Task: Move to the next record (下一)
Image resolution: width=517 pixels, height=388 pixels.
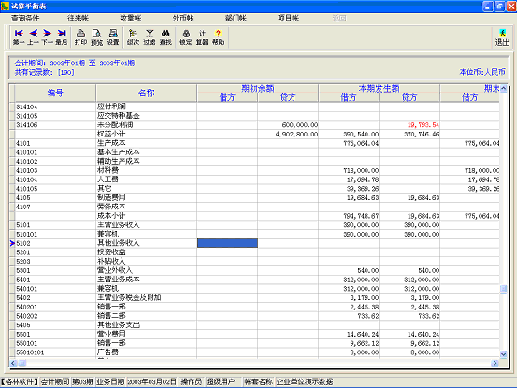Action: 47,37
